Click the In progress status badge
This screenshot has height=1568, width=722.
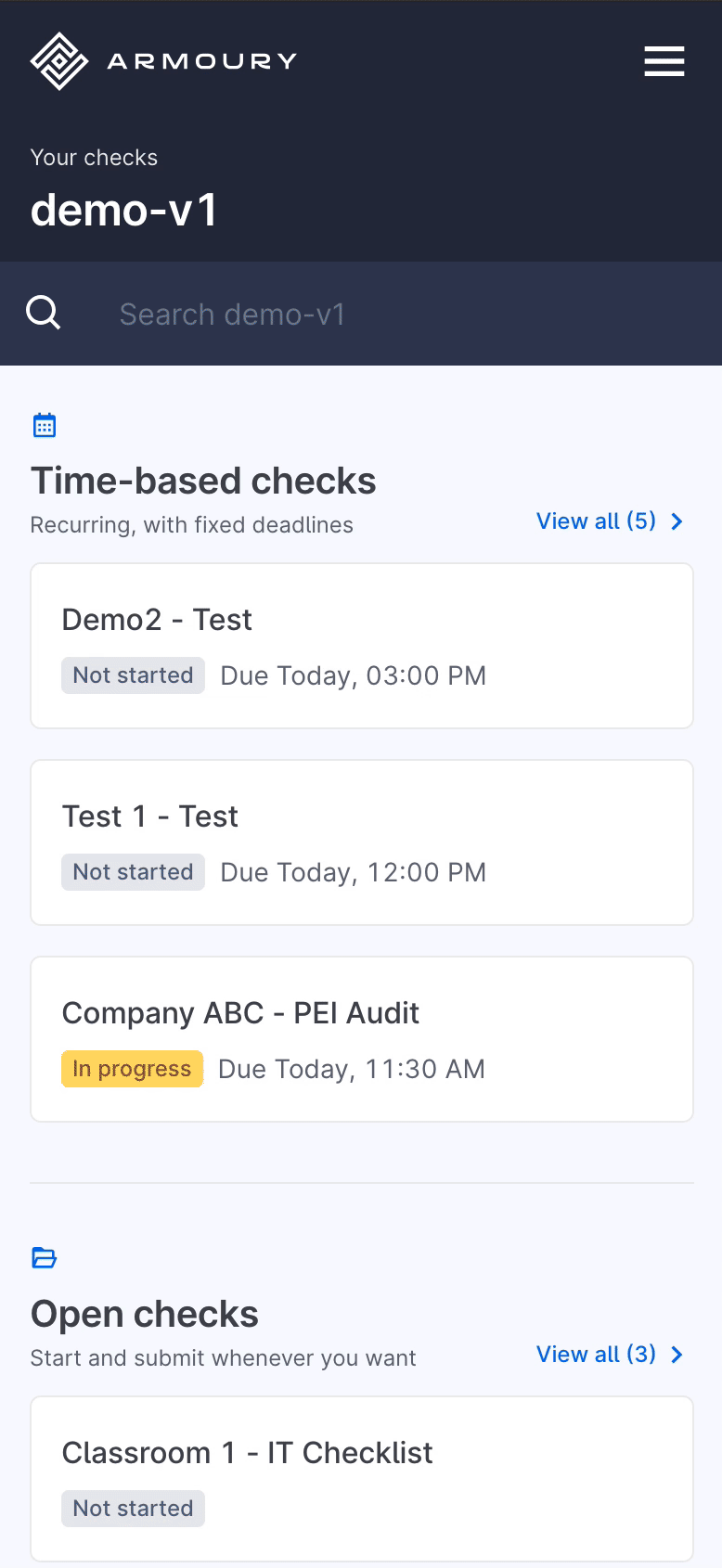[132, 1069]
